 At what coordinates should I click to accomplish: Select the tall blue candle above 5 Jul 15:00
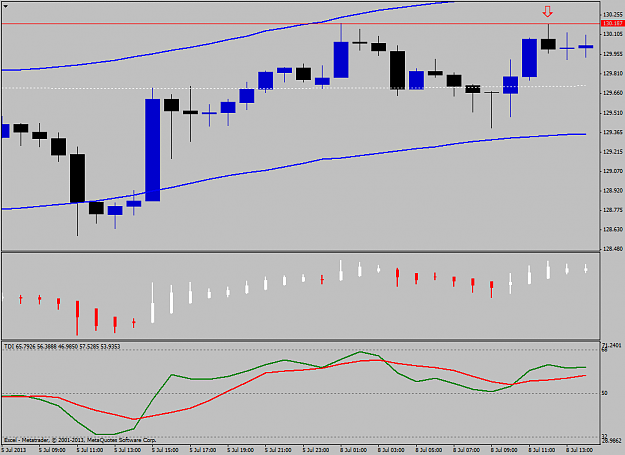153,150
